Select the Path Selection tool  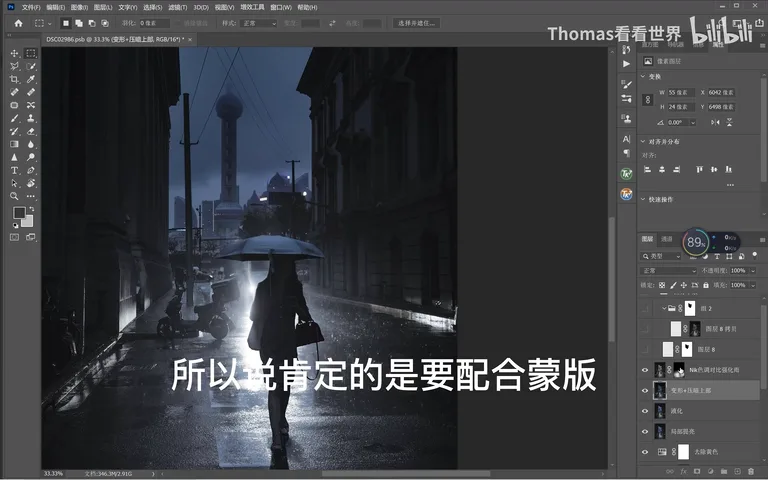click(14, 183)
